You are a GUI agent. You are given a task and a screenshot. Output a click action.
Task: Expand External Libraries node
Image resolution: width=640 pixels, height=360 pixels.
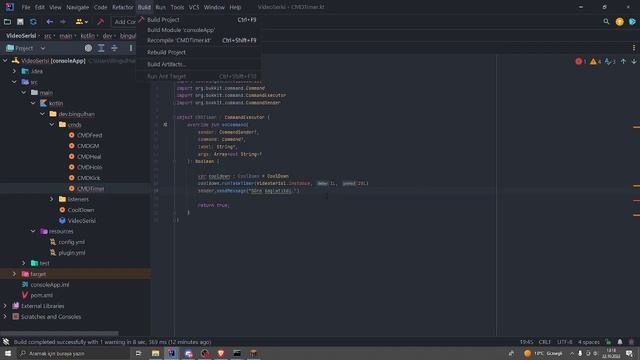click(x=5, y=306)
